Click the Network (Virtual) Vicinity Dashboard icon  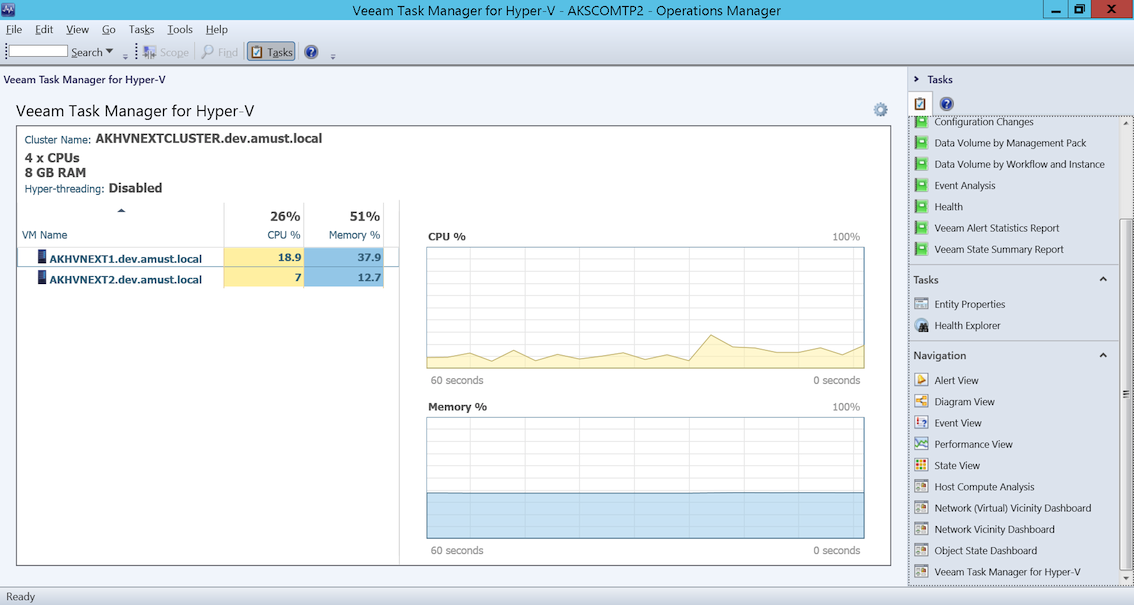tap(921, 508)
